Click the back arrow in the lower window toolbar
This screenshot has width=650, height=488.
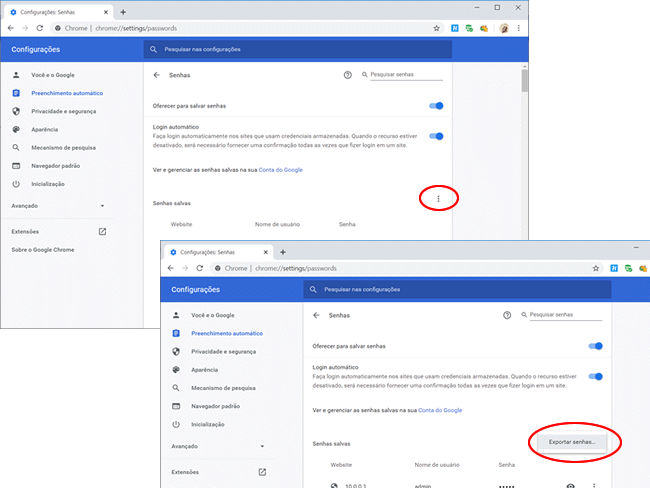tap(171, 268)
